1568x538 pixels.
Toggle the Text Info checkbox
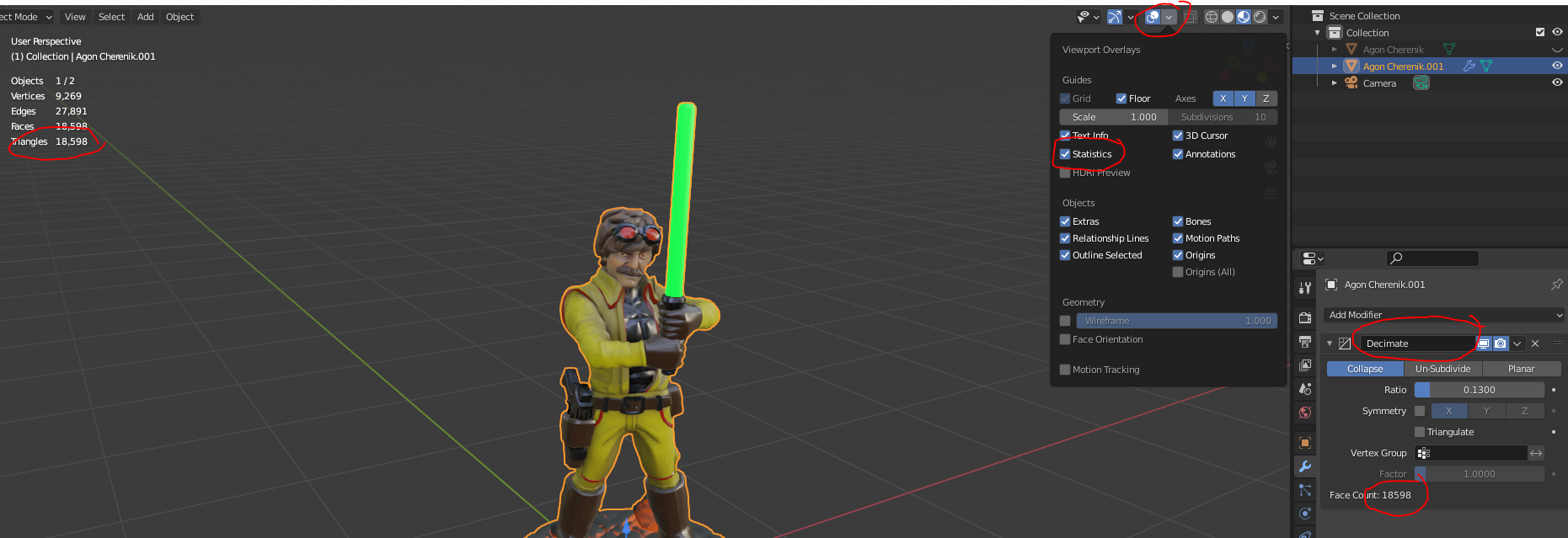[x=1065, y=136]
